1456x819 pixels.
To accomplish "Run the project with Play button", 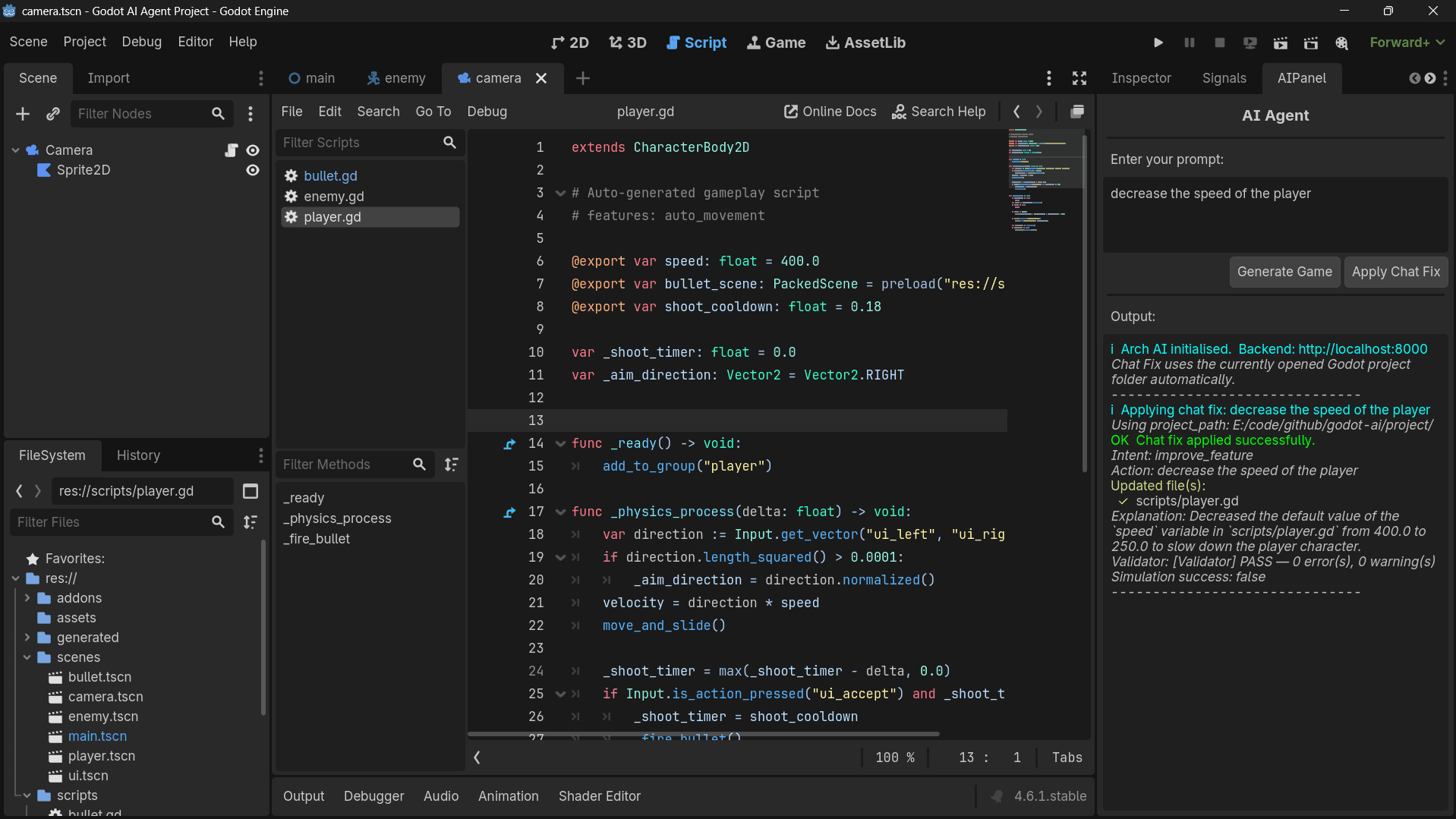I will click(1158, 43).
